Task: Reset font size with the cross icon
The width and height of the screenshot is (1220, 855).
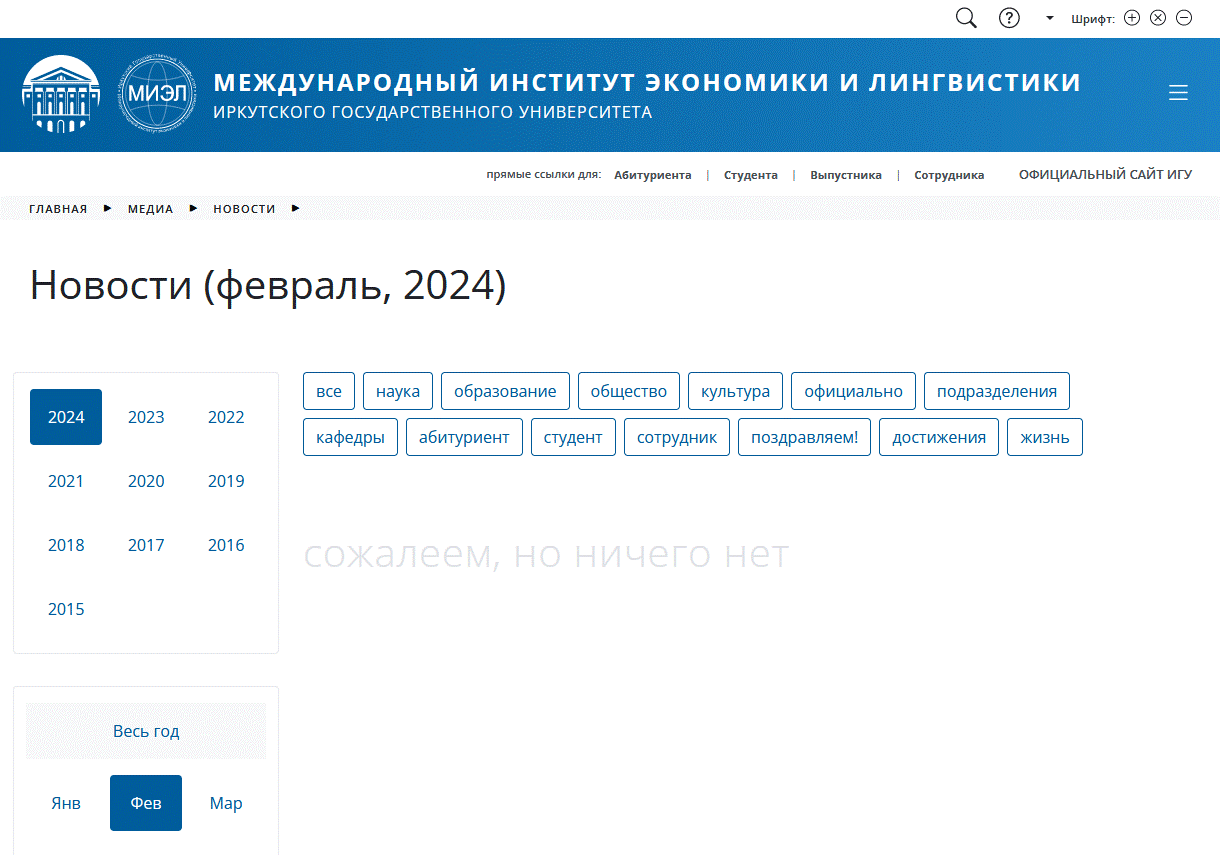Action: [x=1158, y=18]
